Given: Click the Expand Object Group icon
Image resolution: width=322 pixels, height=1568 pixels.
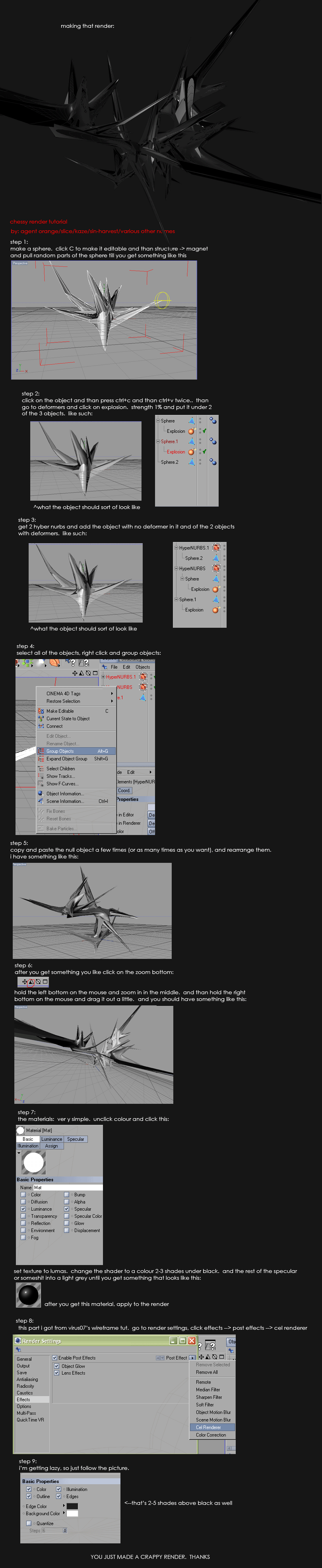Looking at the screenshot, I should tap(41, 758).
